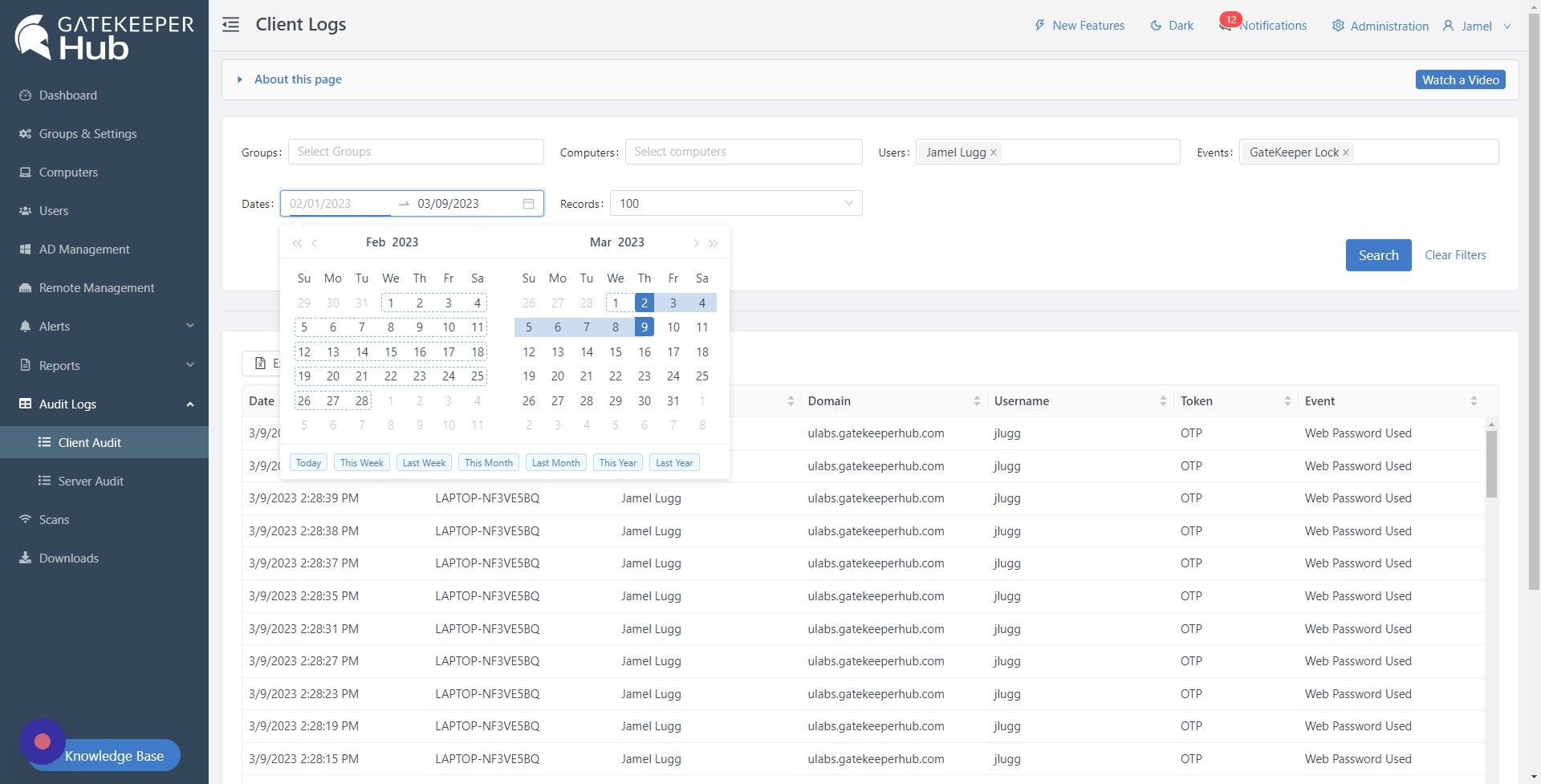The image size is (1541, 784).
Task: Click the Search button
Action: (x=1378, y=255)
